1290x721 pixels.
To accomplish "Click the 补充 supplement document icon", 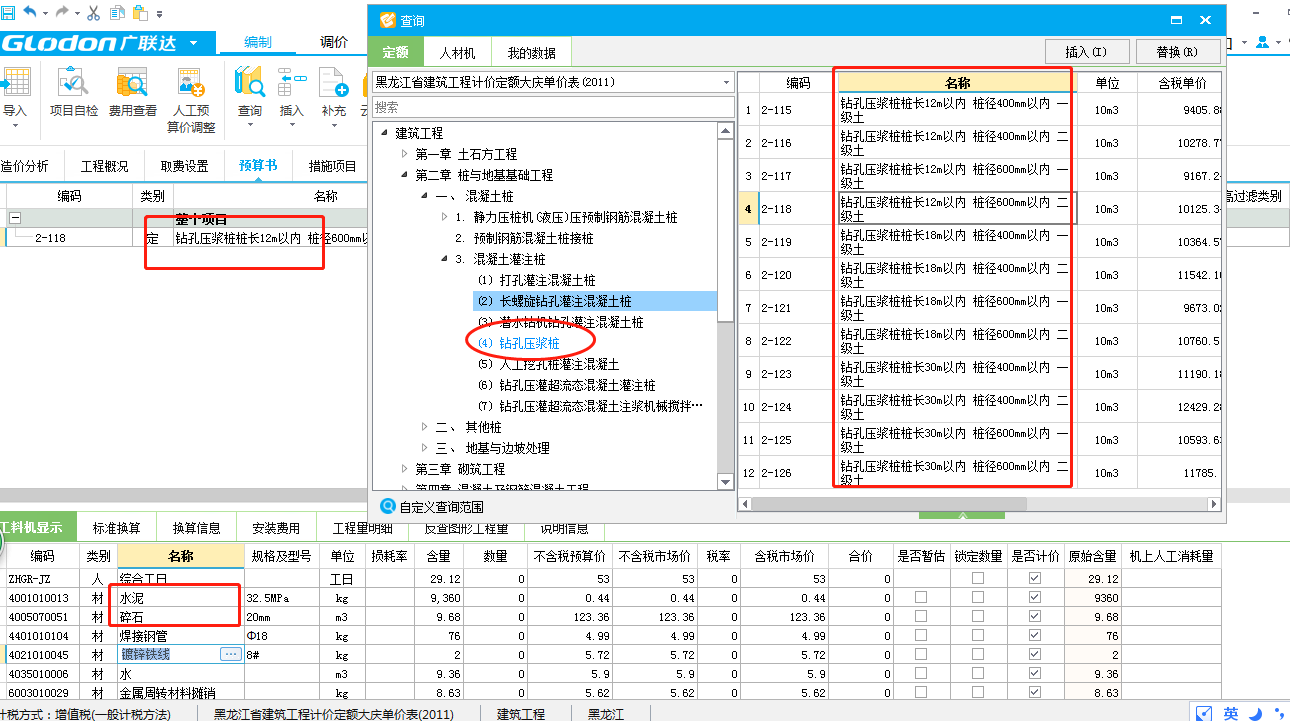I will [x=333, y=82].
